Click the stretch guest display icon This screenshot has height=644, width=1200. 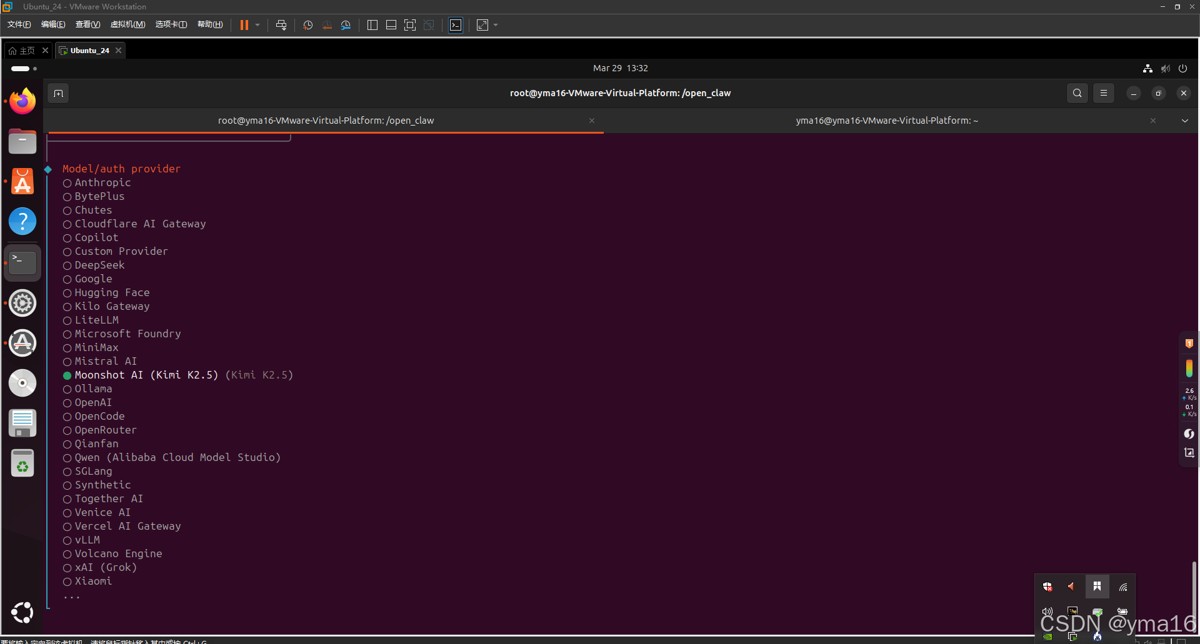tap(481, 25)
